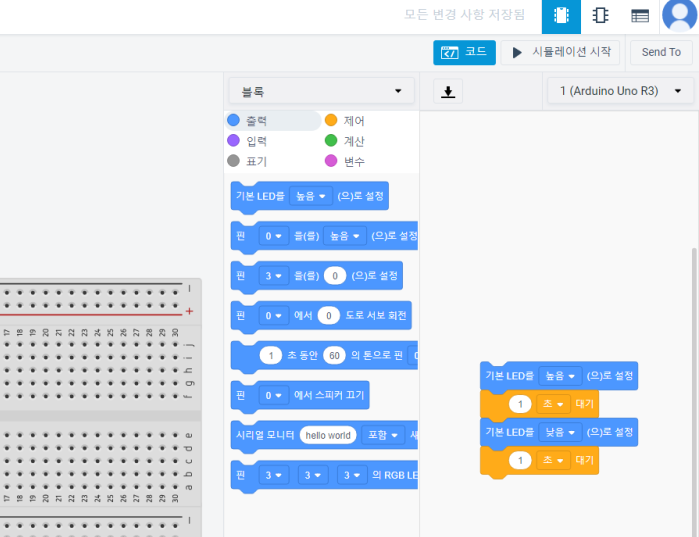Click green 계산 category color dot
699x537 pixels.
click(331, 141)
